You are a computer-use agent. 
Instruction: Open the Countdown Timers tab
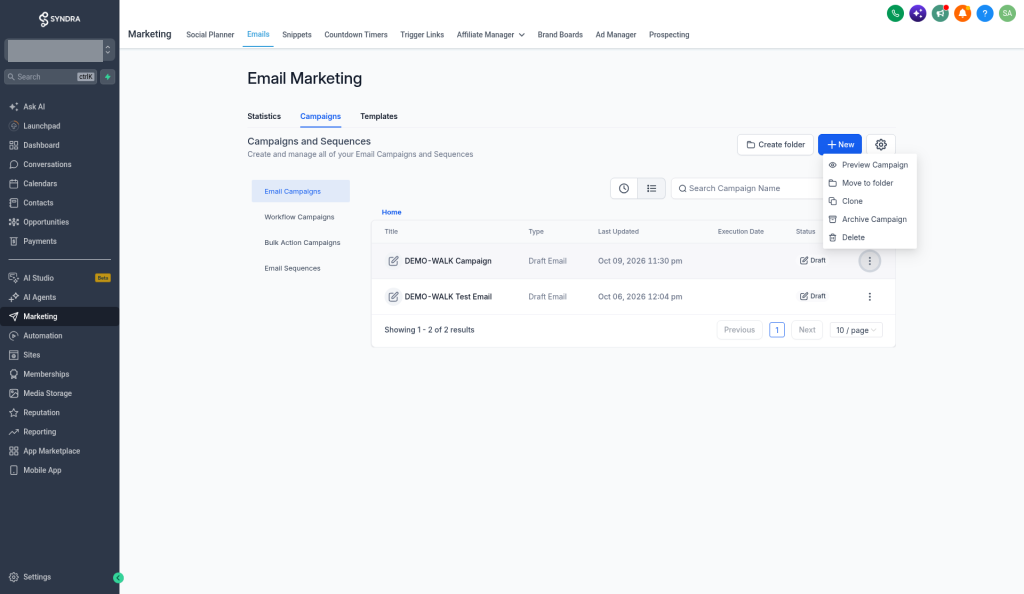coord(356,35)
